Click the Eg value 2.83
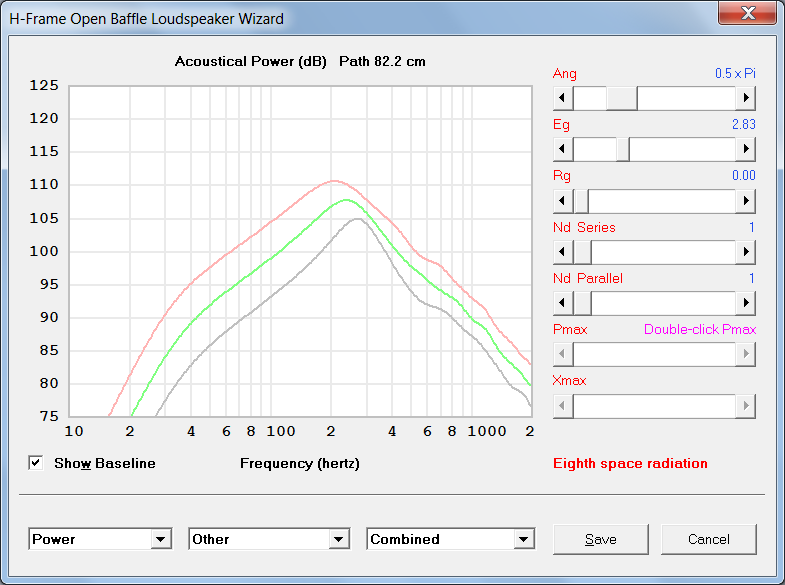This screenshot has width=785, height=585. 743,125
